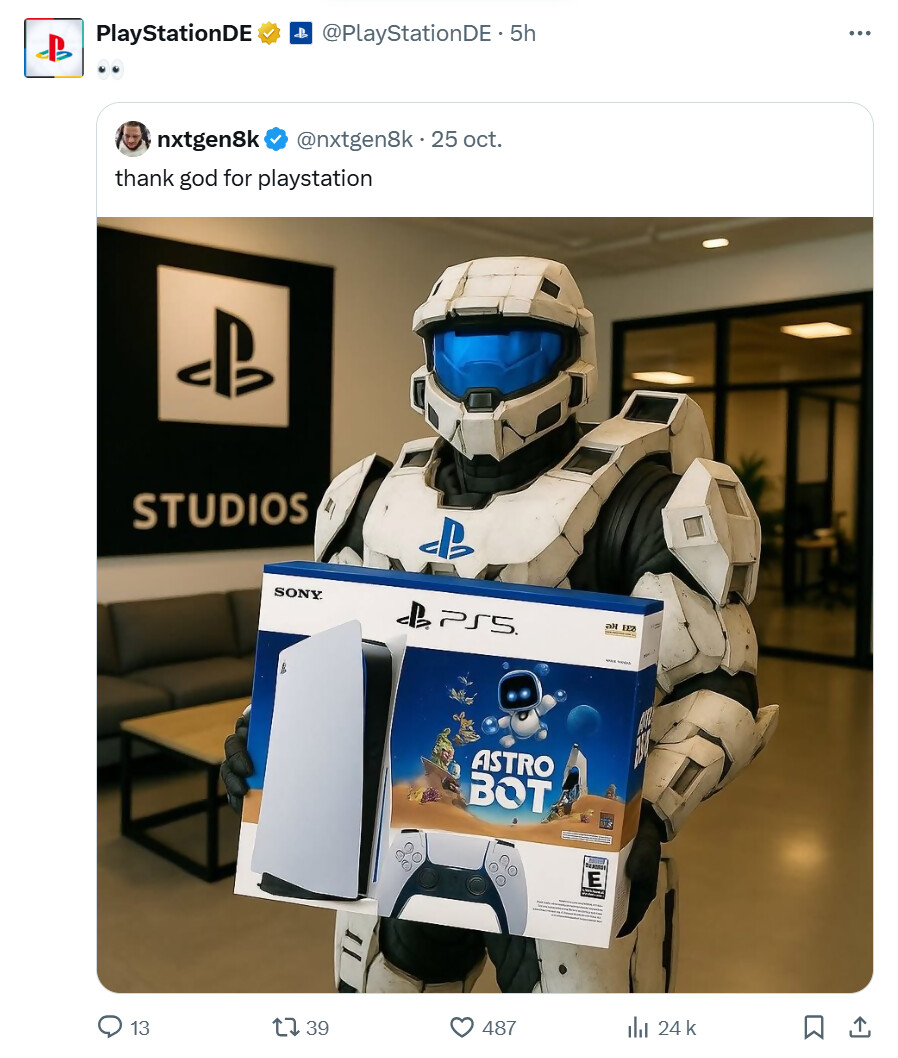
Task: Click the reply speech bubble icon
Action: (x=110, y=1027)
